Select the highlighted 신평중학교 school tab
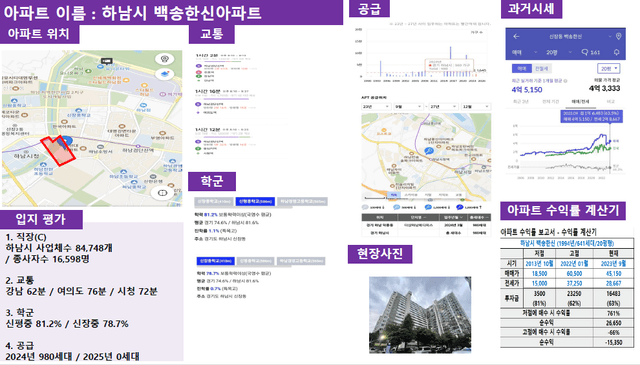640x365 pixels. (255, 202)
